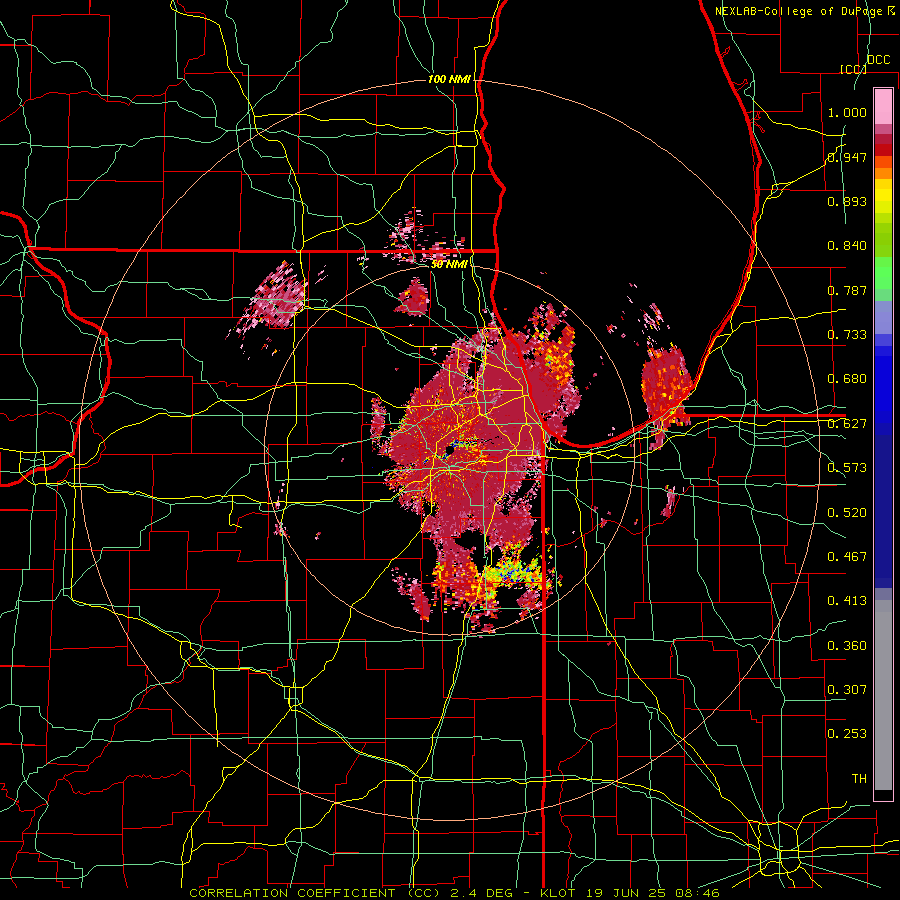Viewport: 900px width, 900px height.
Task: Click the 0.893 scale value
Action: click(847, 201)
